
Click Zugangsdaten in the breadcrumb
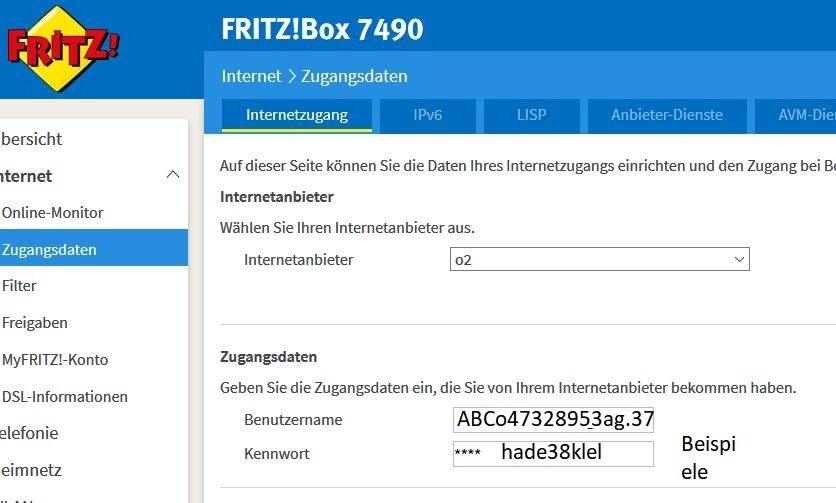[354, 76]
